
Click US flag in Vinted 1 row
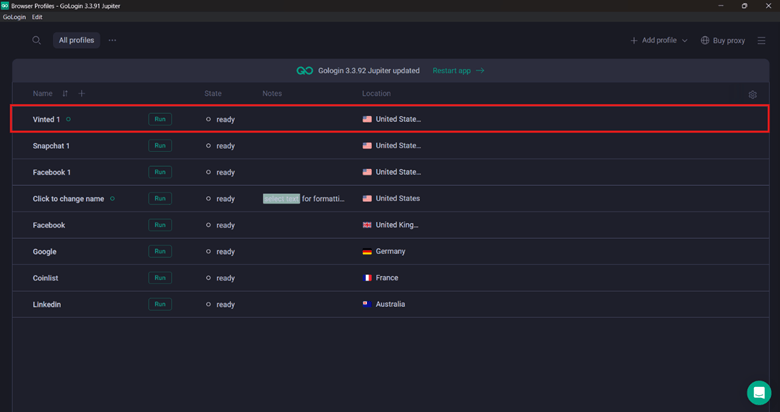(x=367, y=119)
